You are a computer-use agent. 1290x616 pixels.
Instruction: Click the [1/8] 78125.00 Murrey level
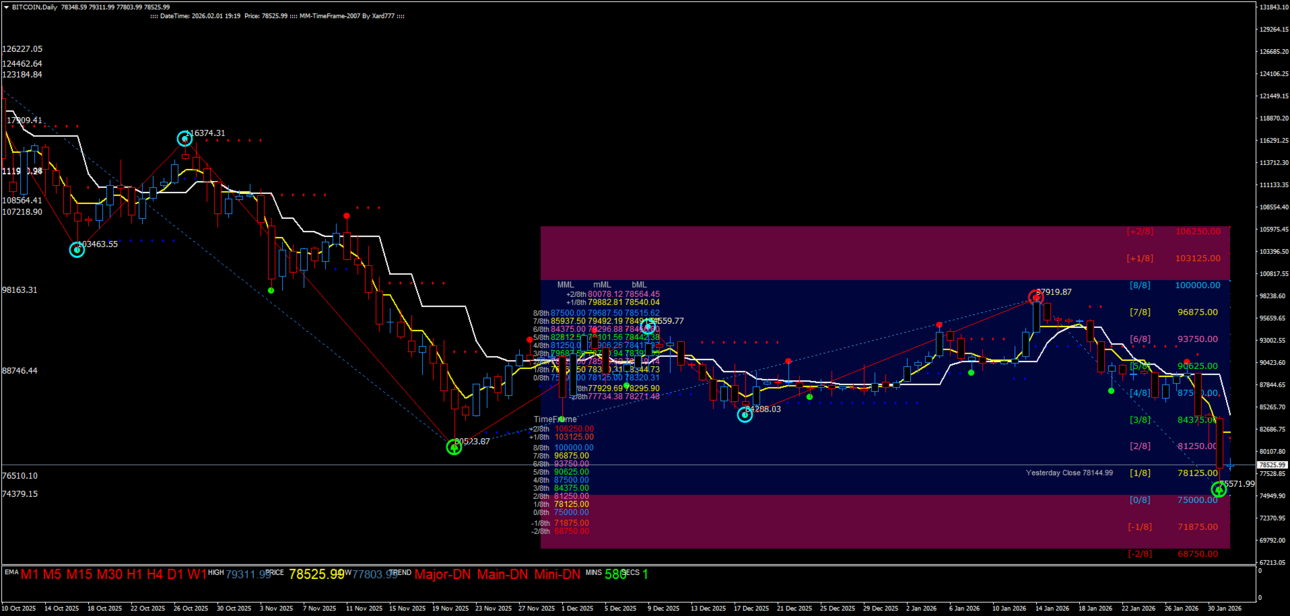click(1176, 473)
